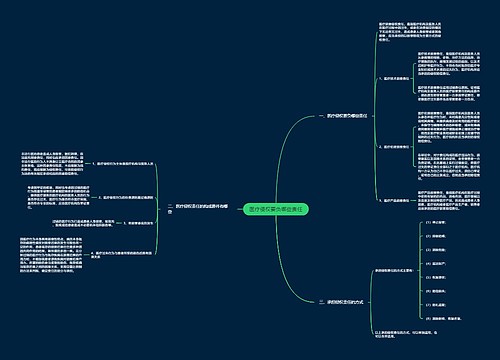Image resolution: width=500 pixels, height=360 pixels.
Task: Select the closing note below the (1)-(8) list
Action: pyautogui.click(x=406, y=334)
